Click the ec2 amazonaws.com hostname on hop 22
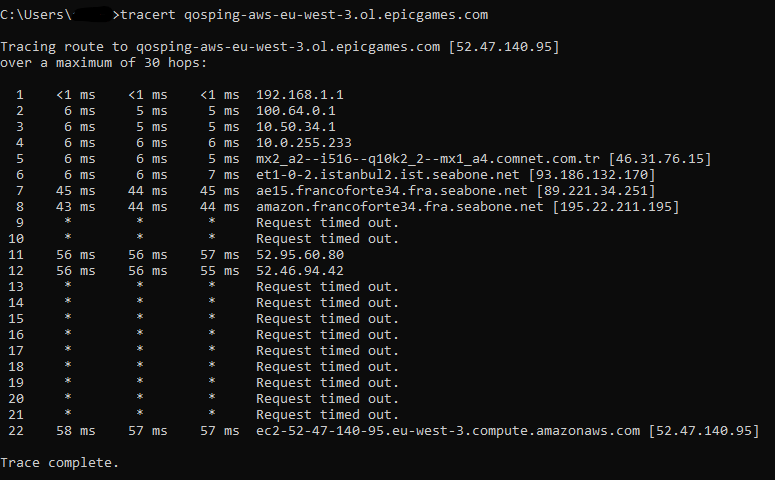This screenshot has width=775, height=480. coord(448,431)
